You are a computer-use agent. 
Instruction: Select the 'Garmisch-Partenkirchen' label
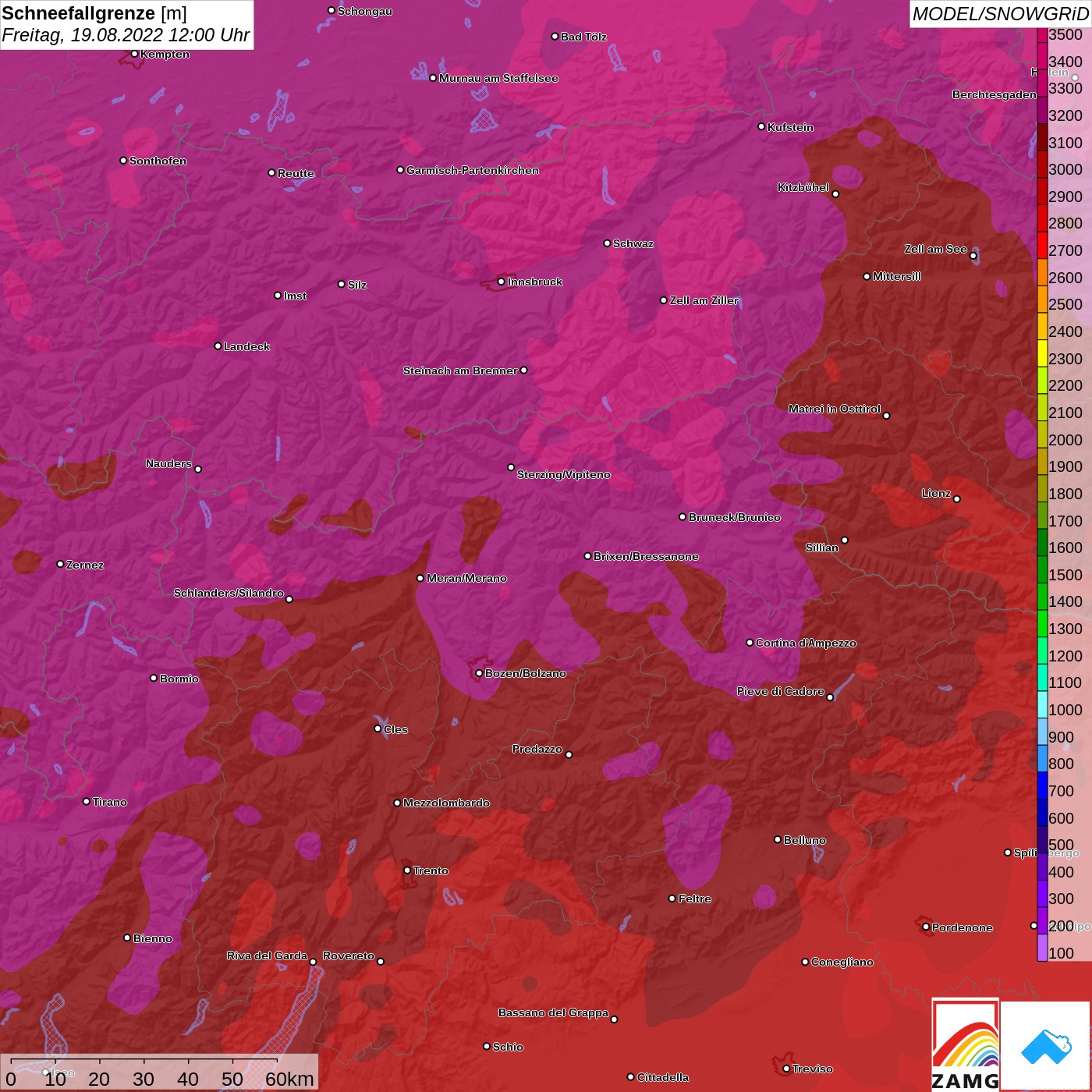[x=473, y=170]
